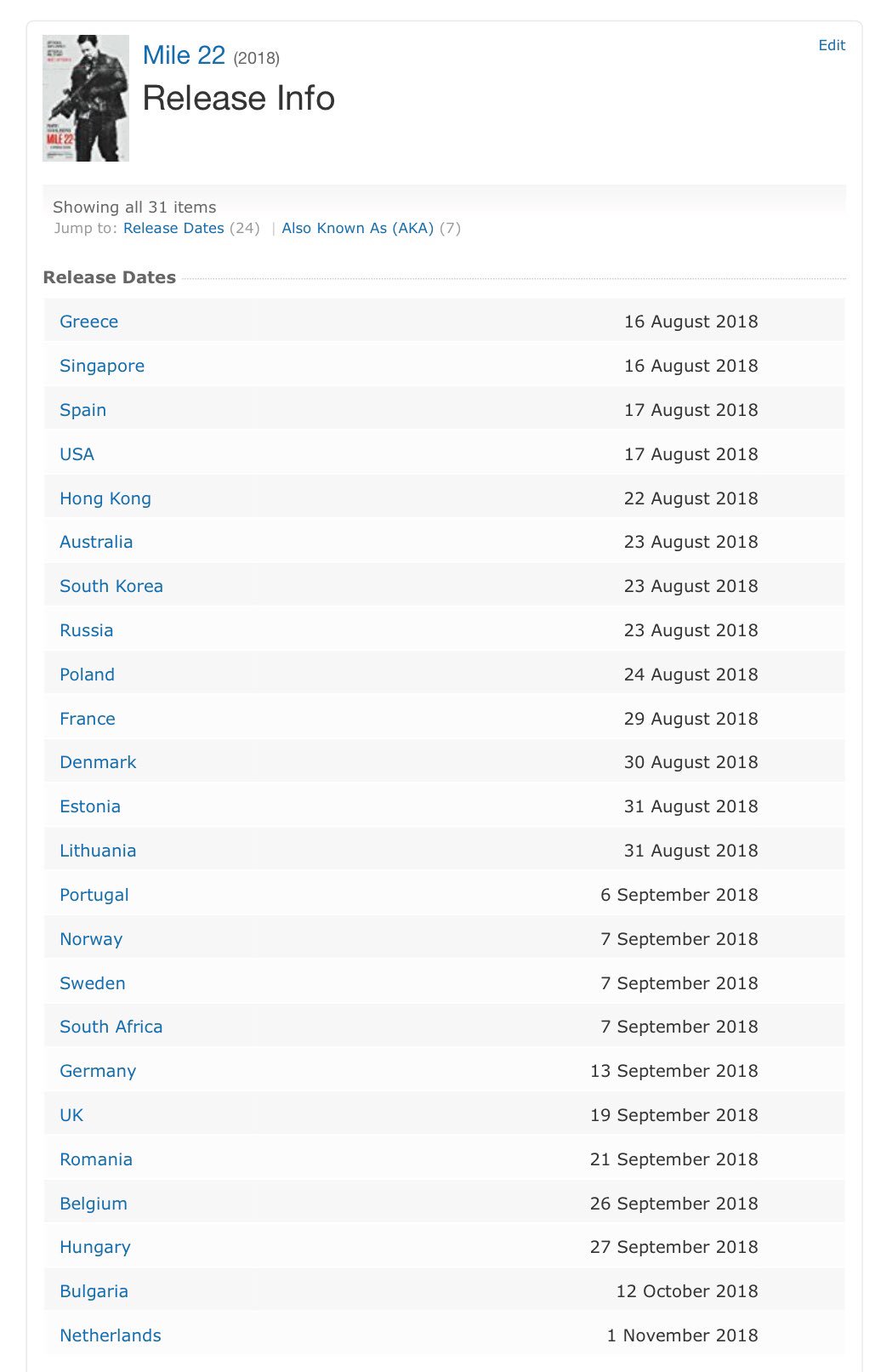
Task: Open the Edit link
Action: click(832, 45)
